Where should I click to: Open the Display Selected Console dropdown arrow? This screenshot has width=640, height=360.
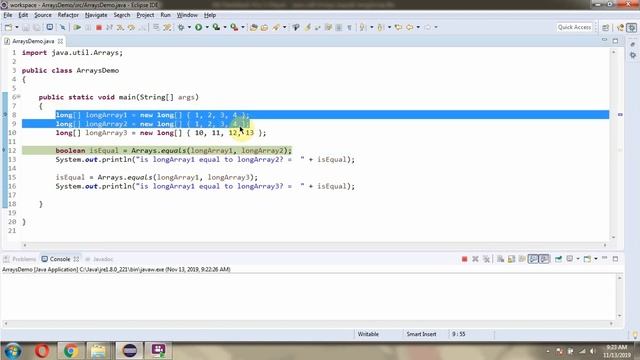578,259
